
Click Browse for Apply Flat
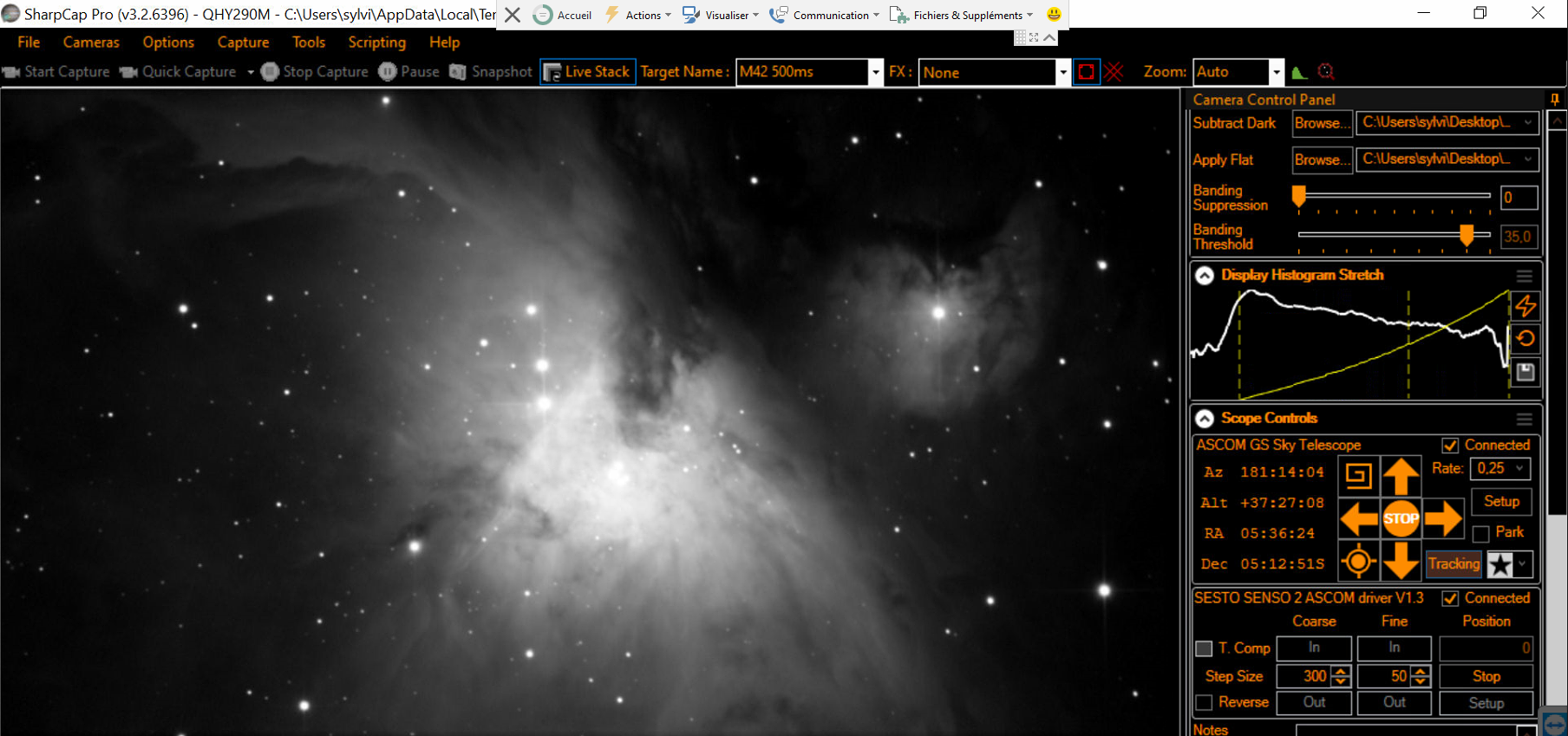pos(1322,160)
